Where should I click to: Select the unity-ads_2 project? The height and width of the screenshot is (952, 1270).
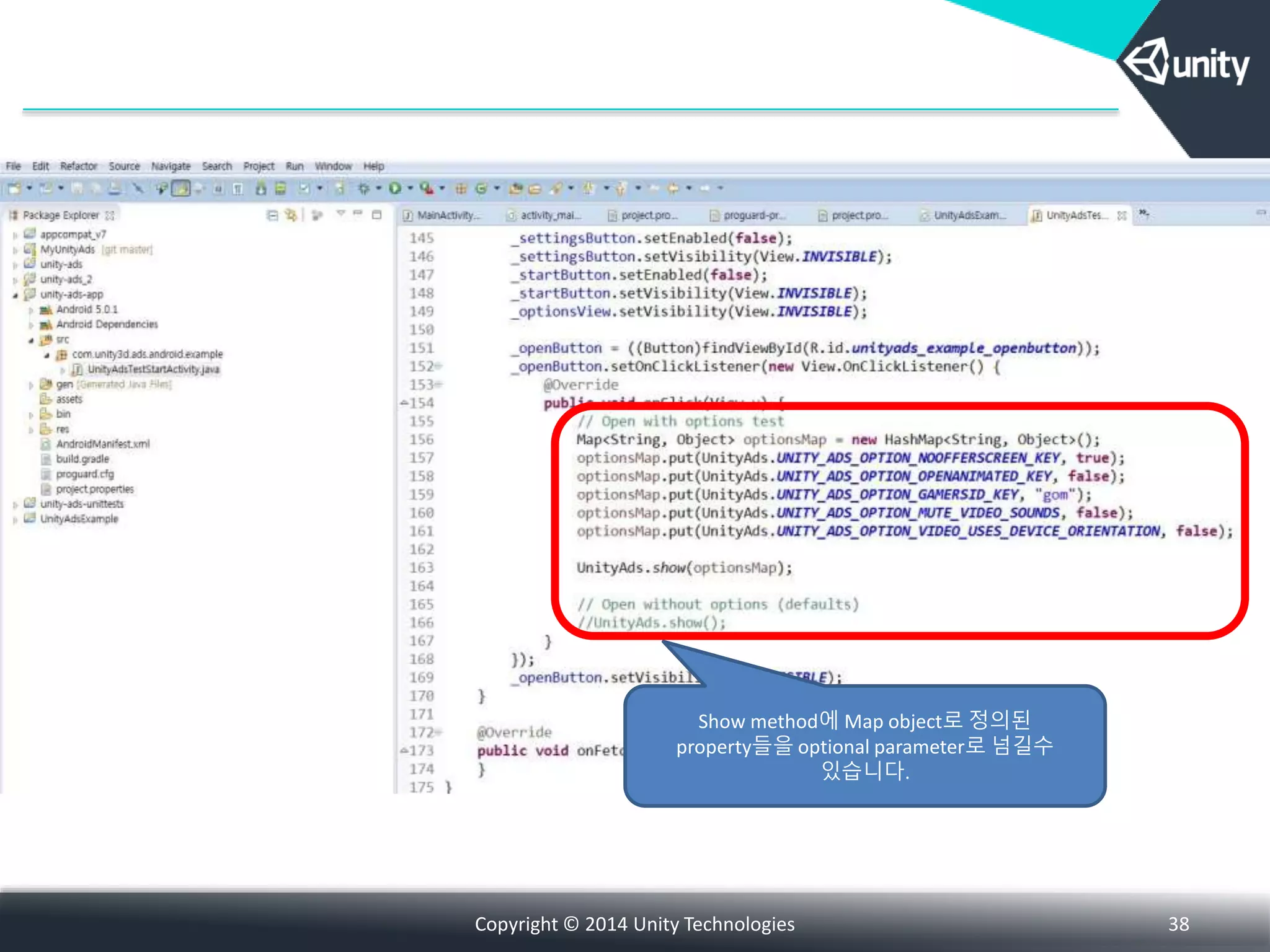click(66, 280)
